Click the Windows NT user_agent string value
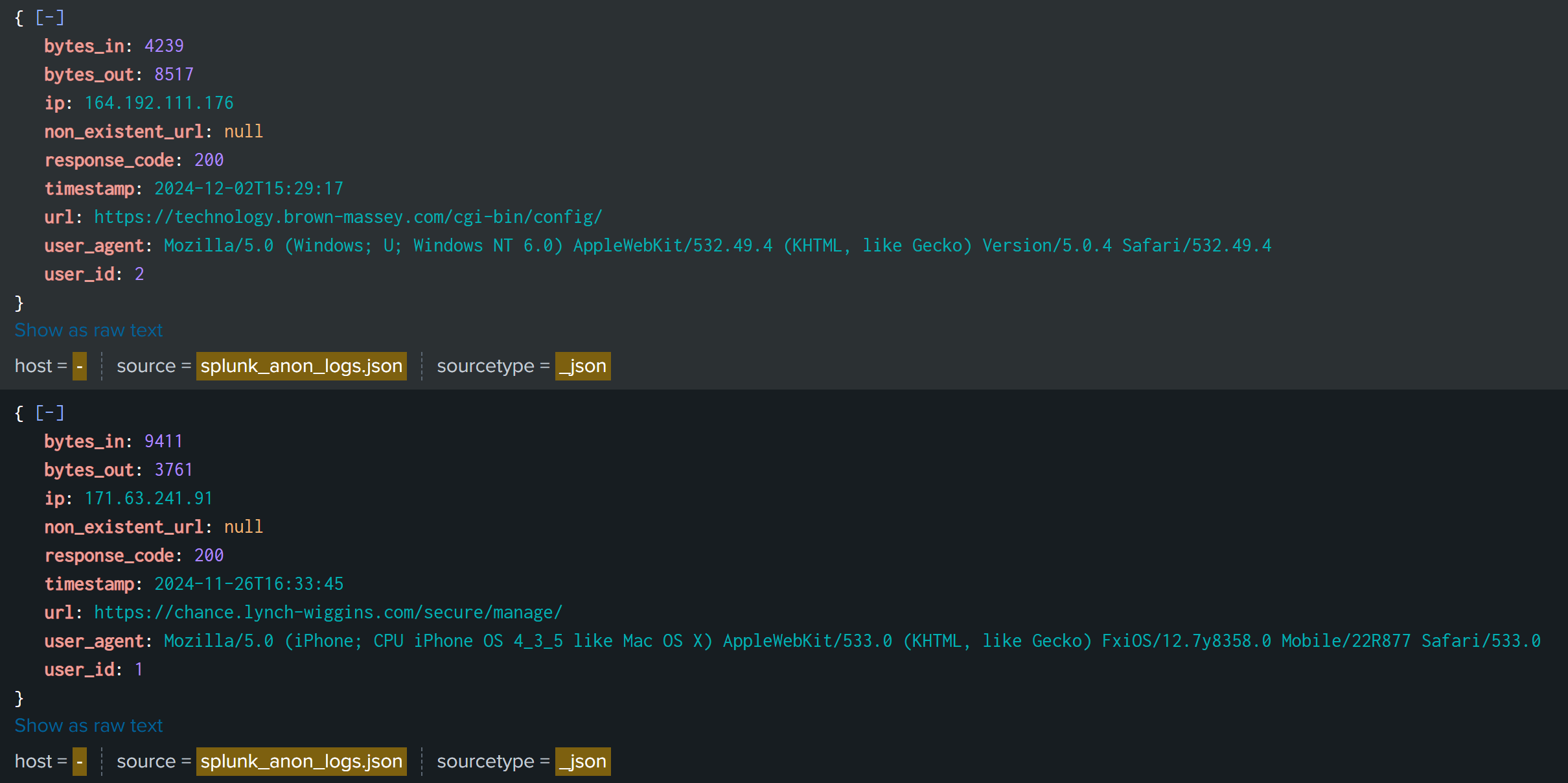The width and height of the screenshot is (1568, 783). click(717, 246)
